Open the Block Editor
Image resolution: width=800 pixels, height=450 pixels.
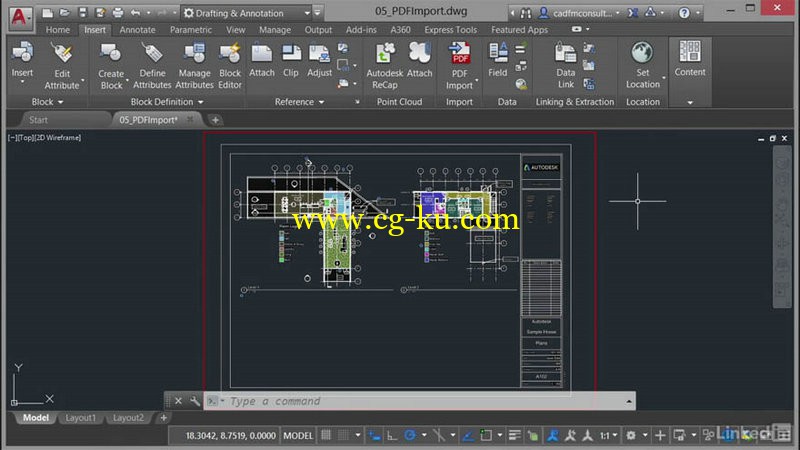pyautogui.click(x=230, y=66)
